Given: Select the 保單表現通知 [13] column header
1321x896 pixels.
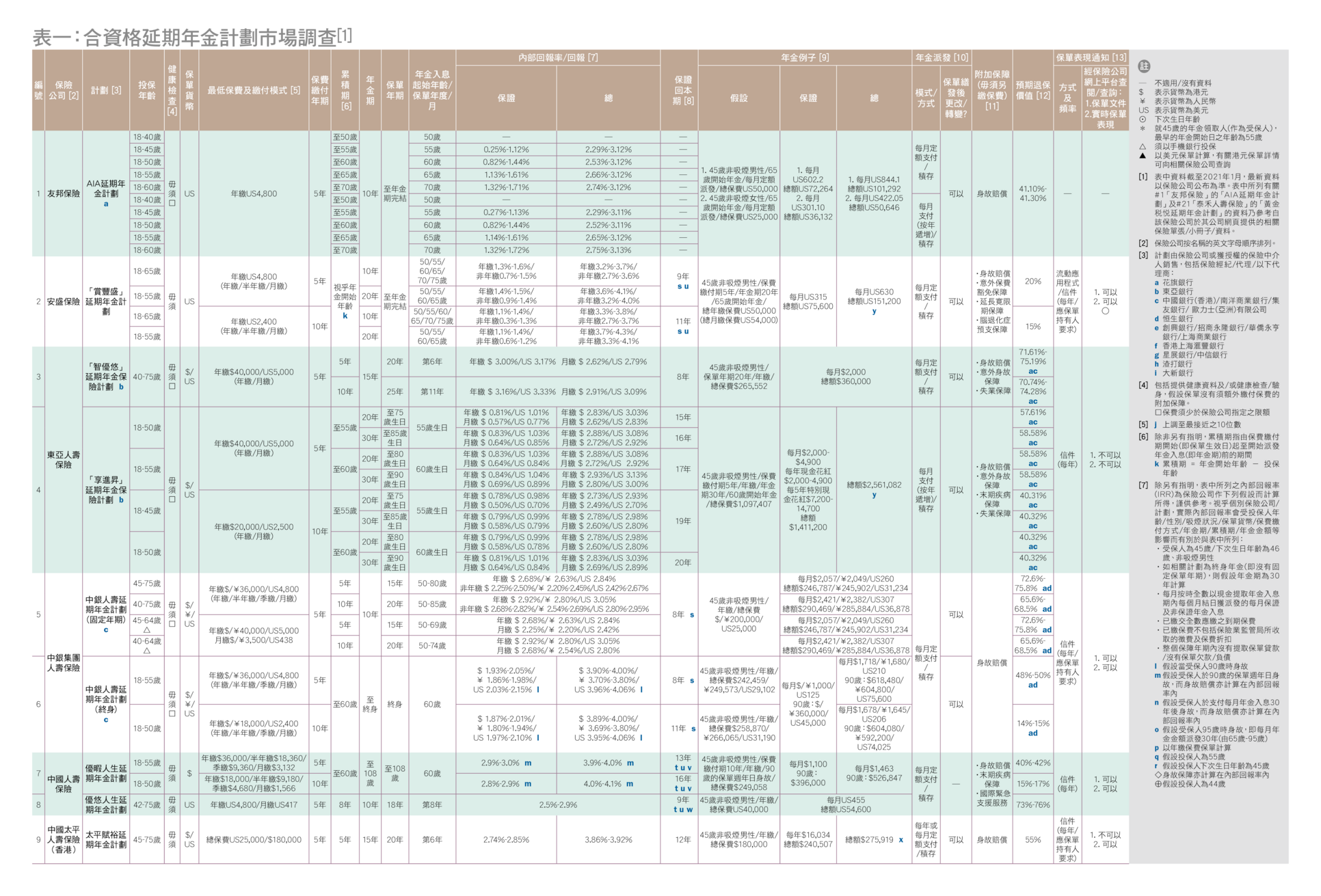Looking at the screenshot, I should tap(1091, 57).
